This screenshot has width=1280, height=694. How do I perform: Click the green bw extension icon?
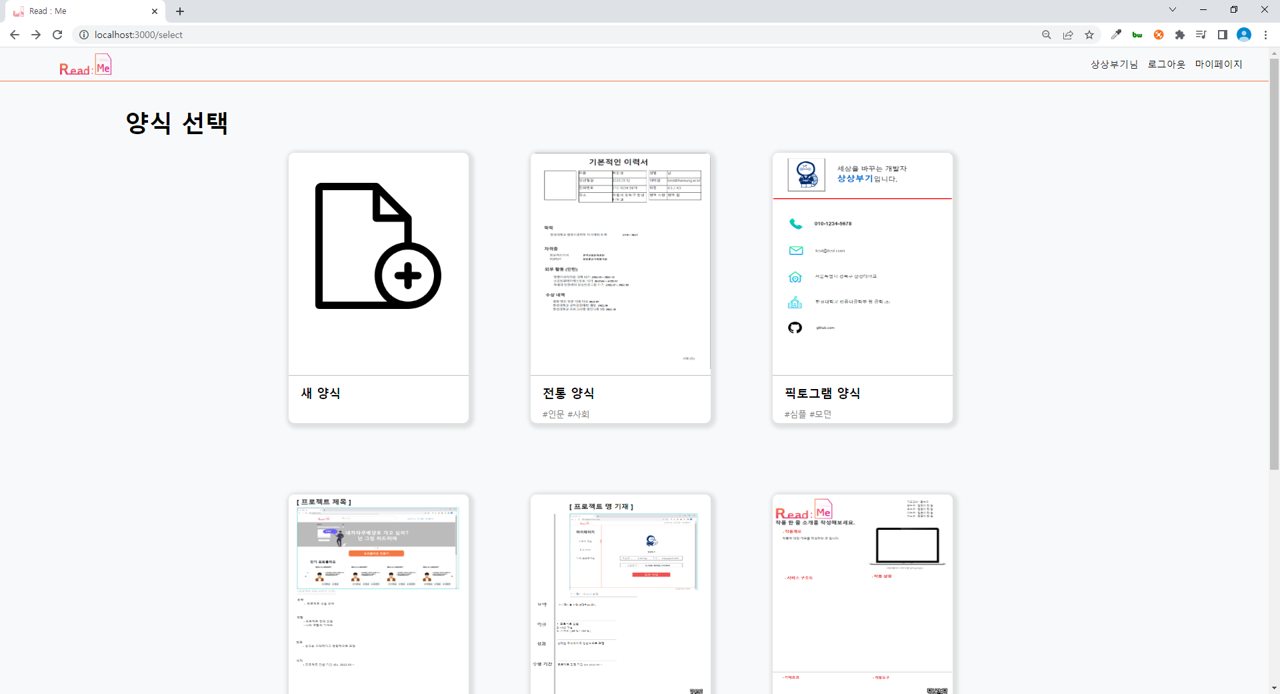(x=1137, y=35)
